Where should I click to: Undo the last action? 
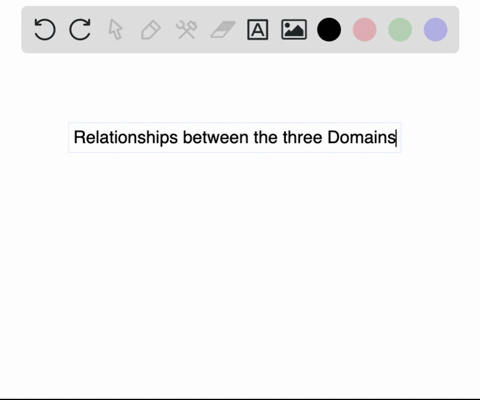tap(45, 30)
